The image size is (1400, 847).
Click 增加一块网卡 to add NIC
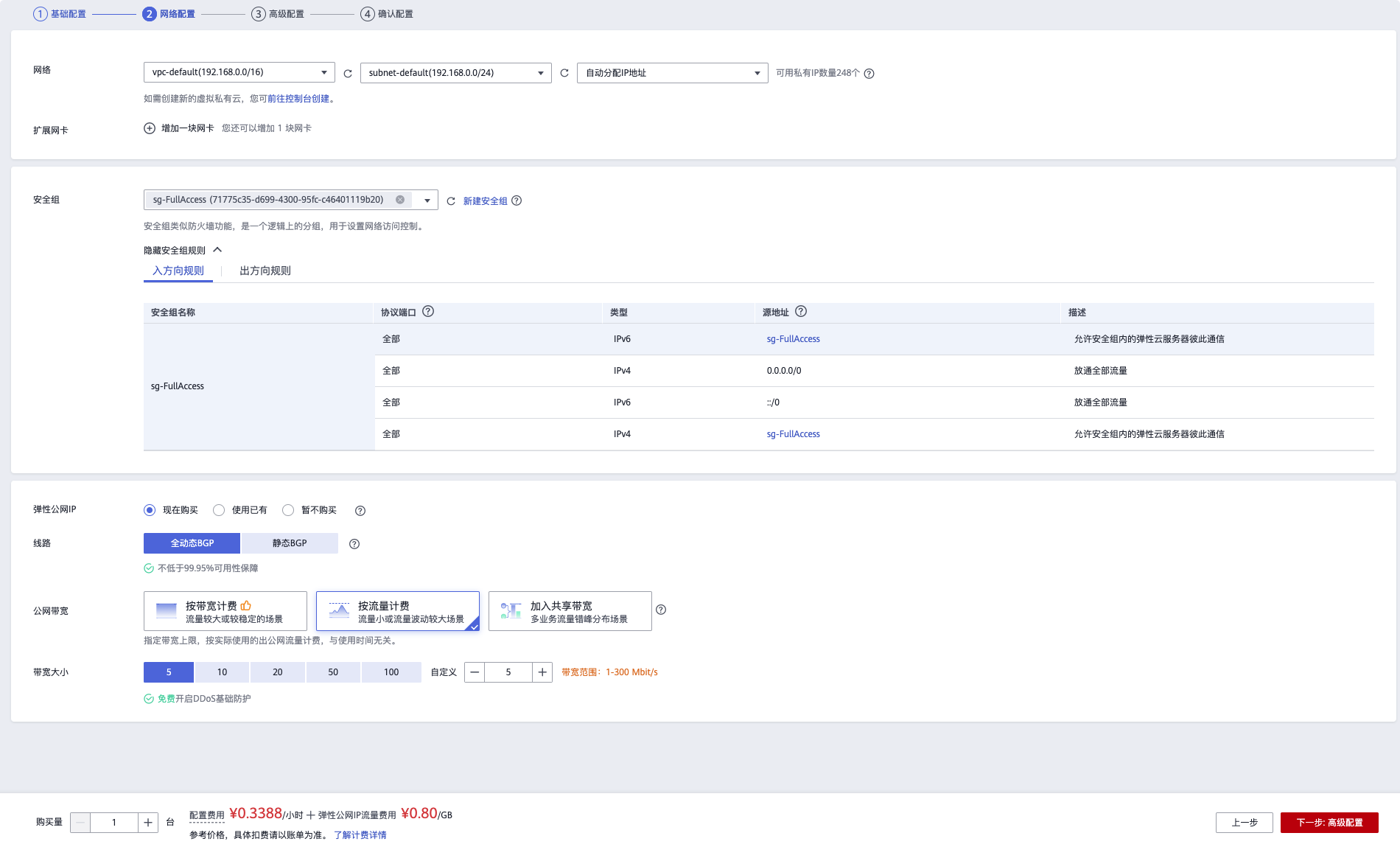tap(188, 128)
